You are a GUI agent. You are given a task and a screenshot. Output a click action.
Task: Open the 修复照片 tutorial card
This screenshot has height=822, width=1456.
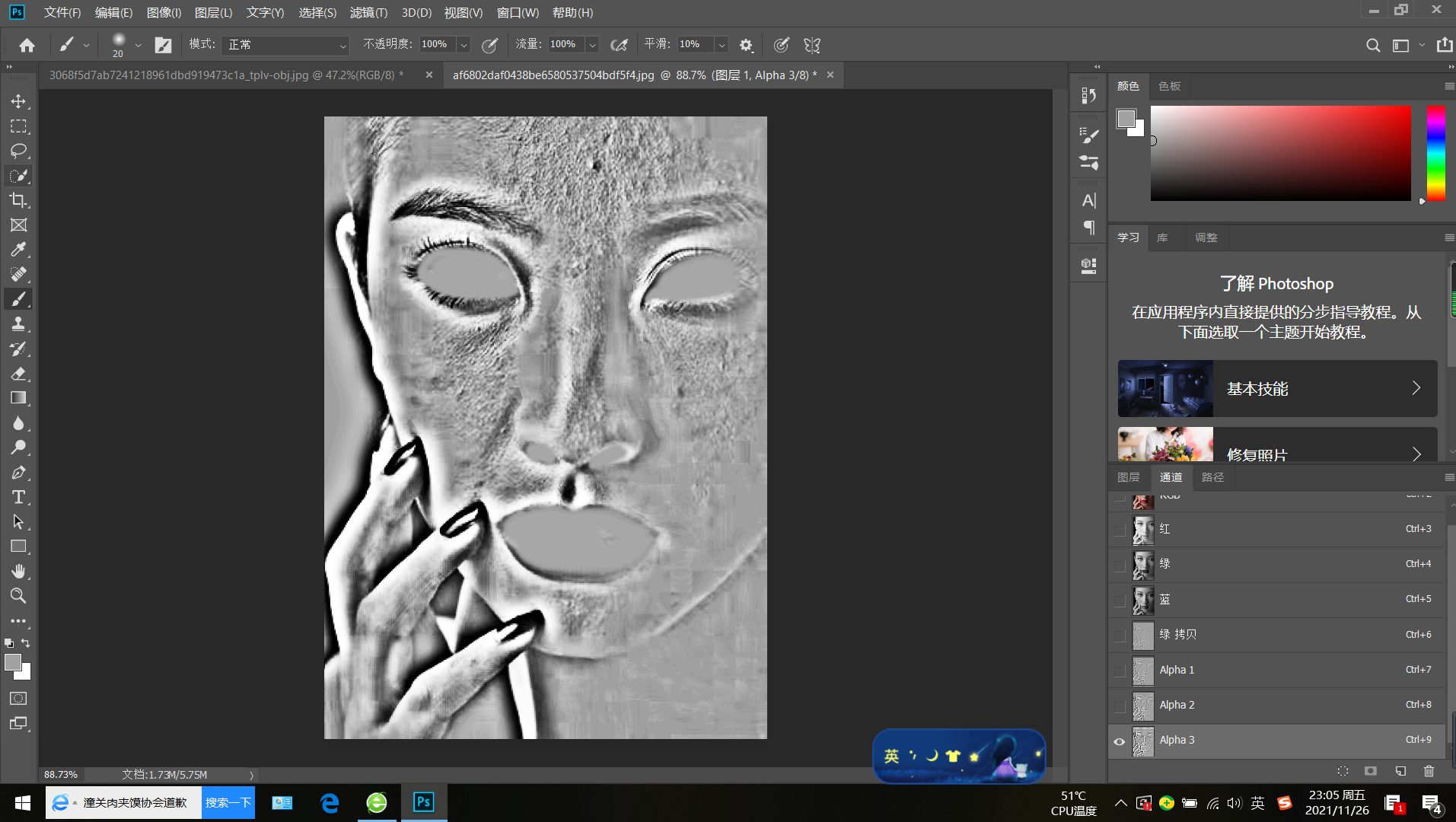point(1277,444)
